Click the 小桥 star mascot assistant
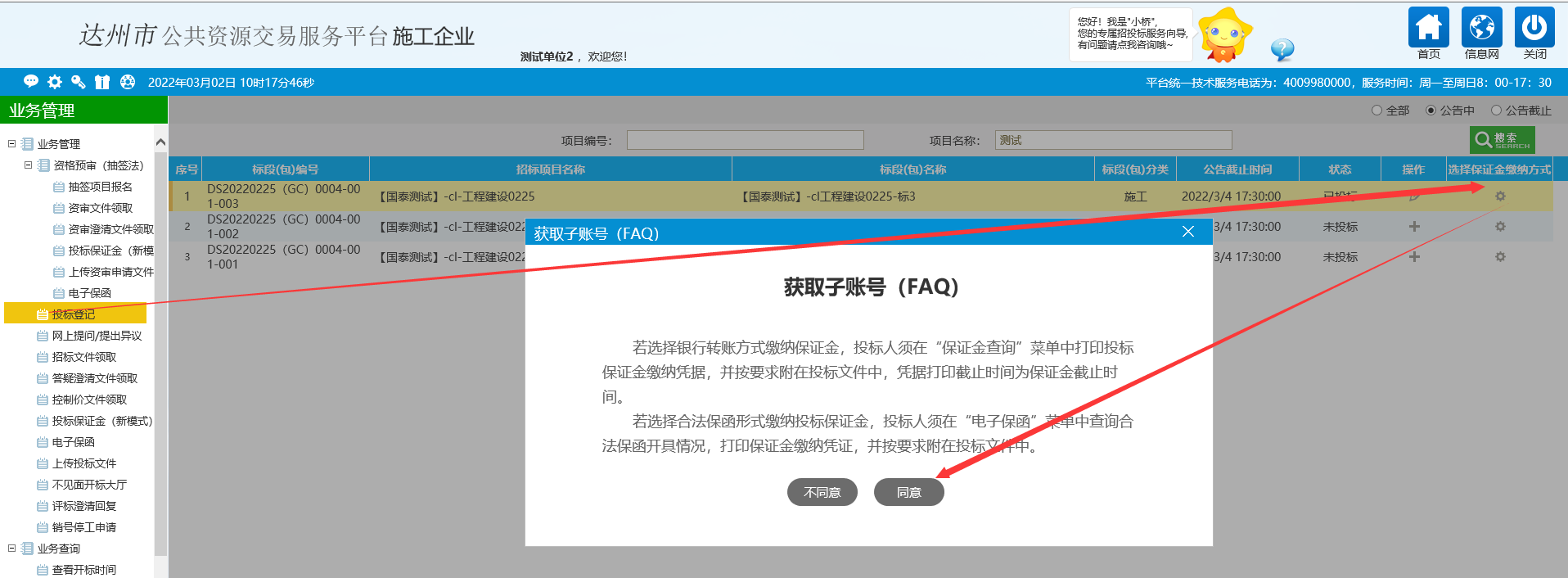1568x578 pixels. [1223, 35]
